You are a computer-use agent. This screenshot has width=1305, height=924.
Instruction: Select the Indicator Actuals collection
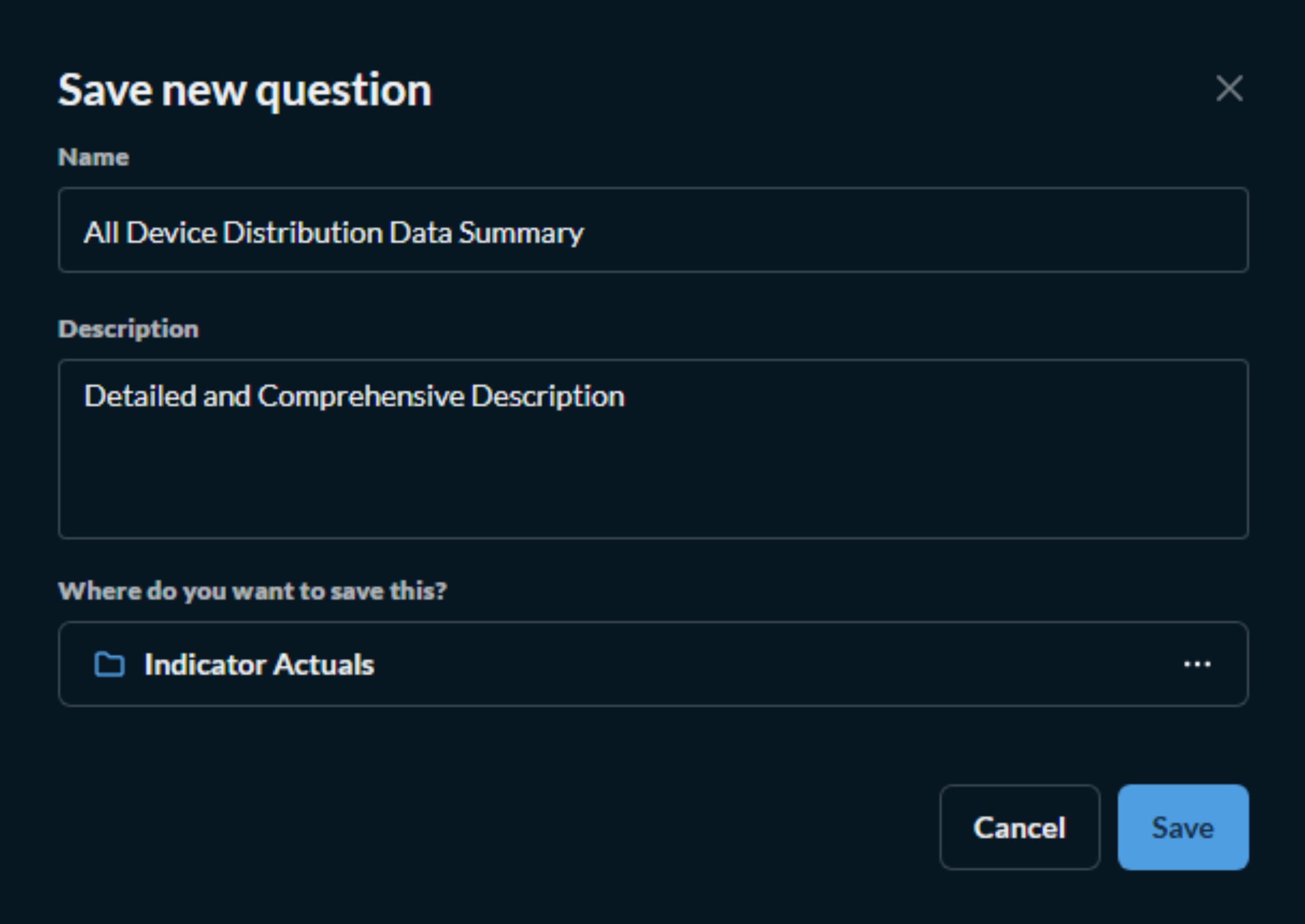point(259,663)
